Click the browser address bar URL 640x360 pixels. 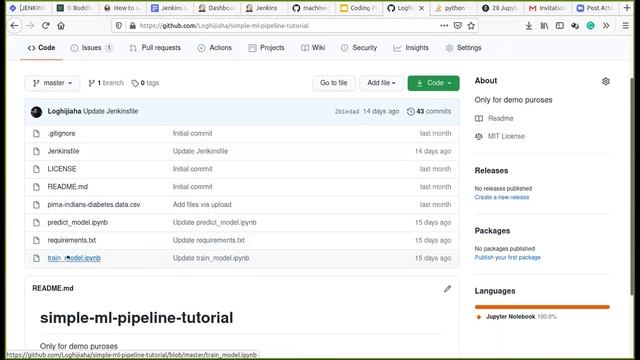pyautogui.click(x=224, y=26)
